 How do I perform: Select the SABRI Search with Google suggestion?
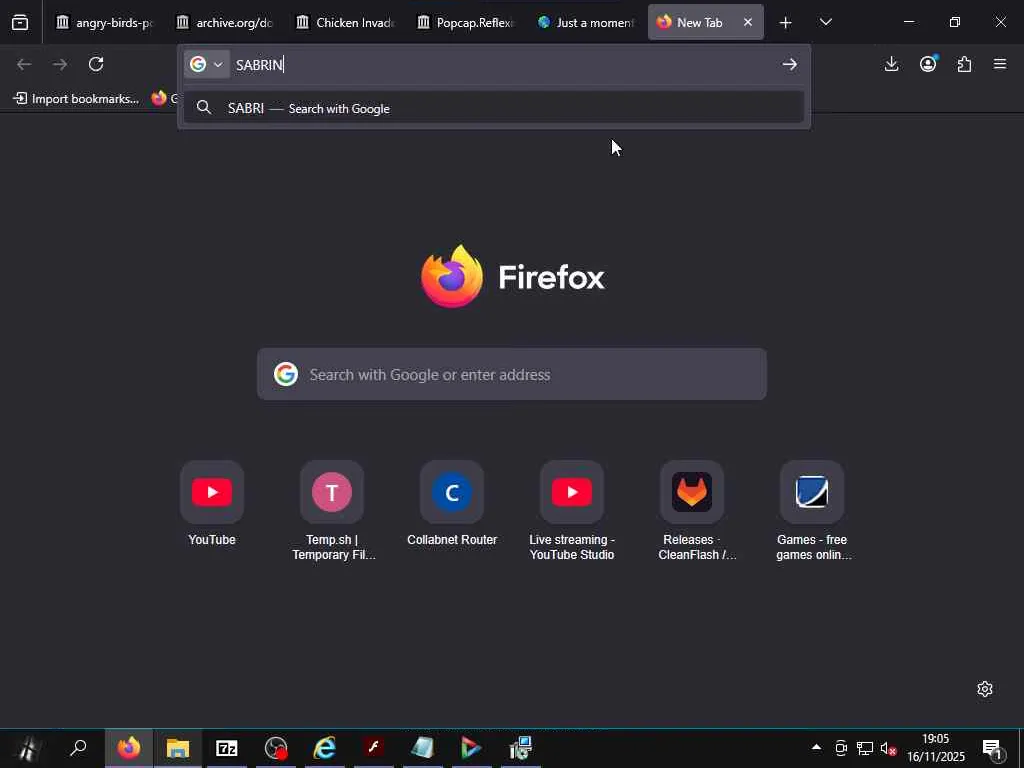tap(494, 108)
